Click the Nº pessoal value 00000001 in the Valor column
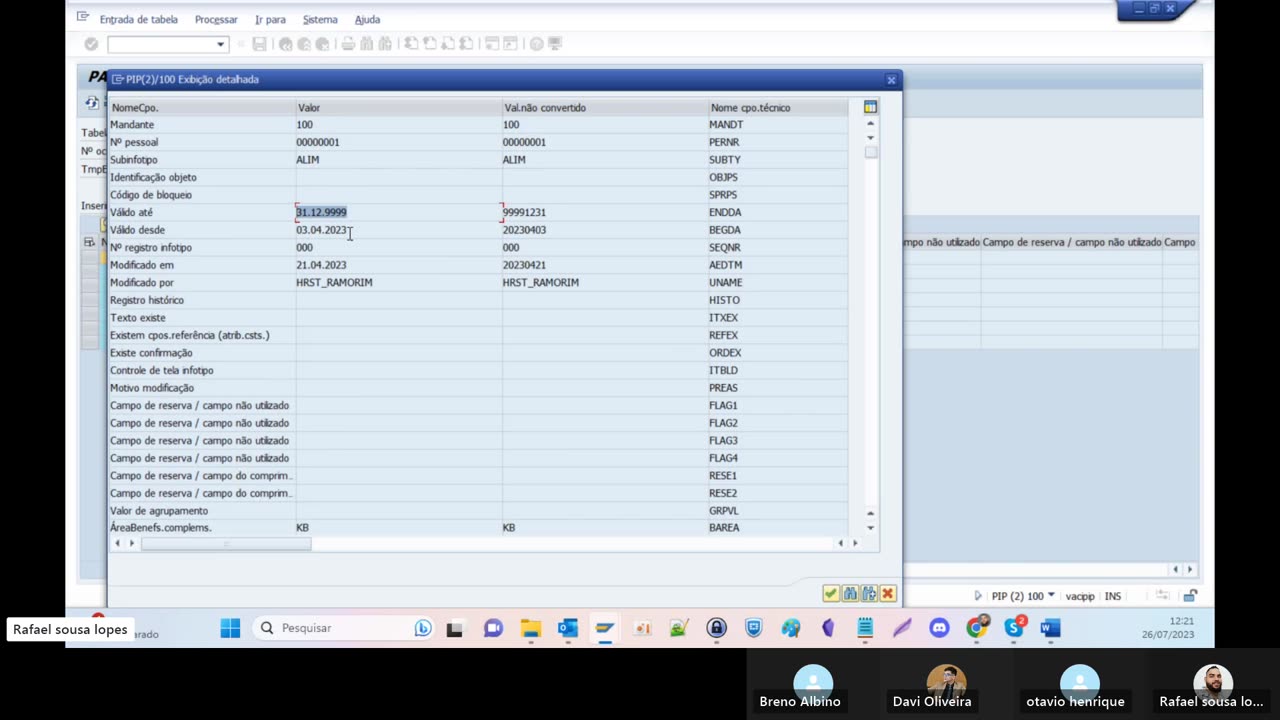Image resolution: width=1280 pixels, height=720 pixels. point(317,142)
